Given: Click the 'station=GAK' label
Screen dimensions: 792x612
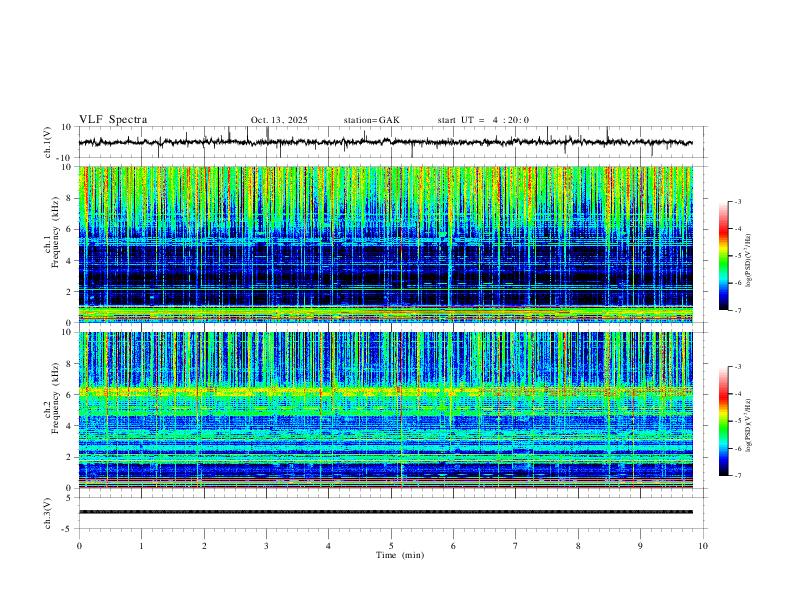Looking at the screenshot, I should (x=372, y=120).
